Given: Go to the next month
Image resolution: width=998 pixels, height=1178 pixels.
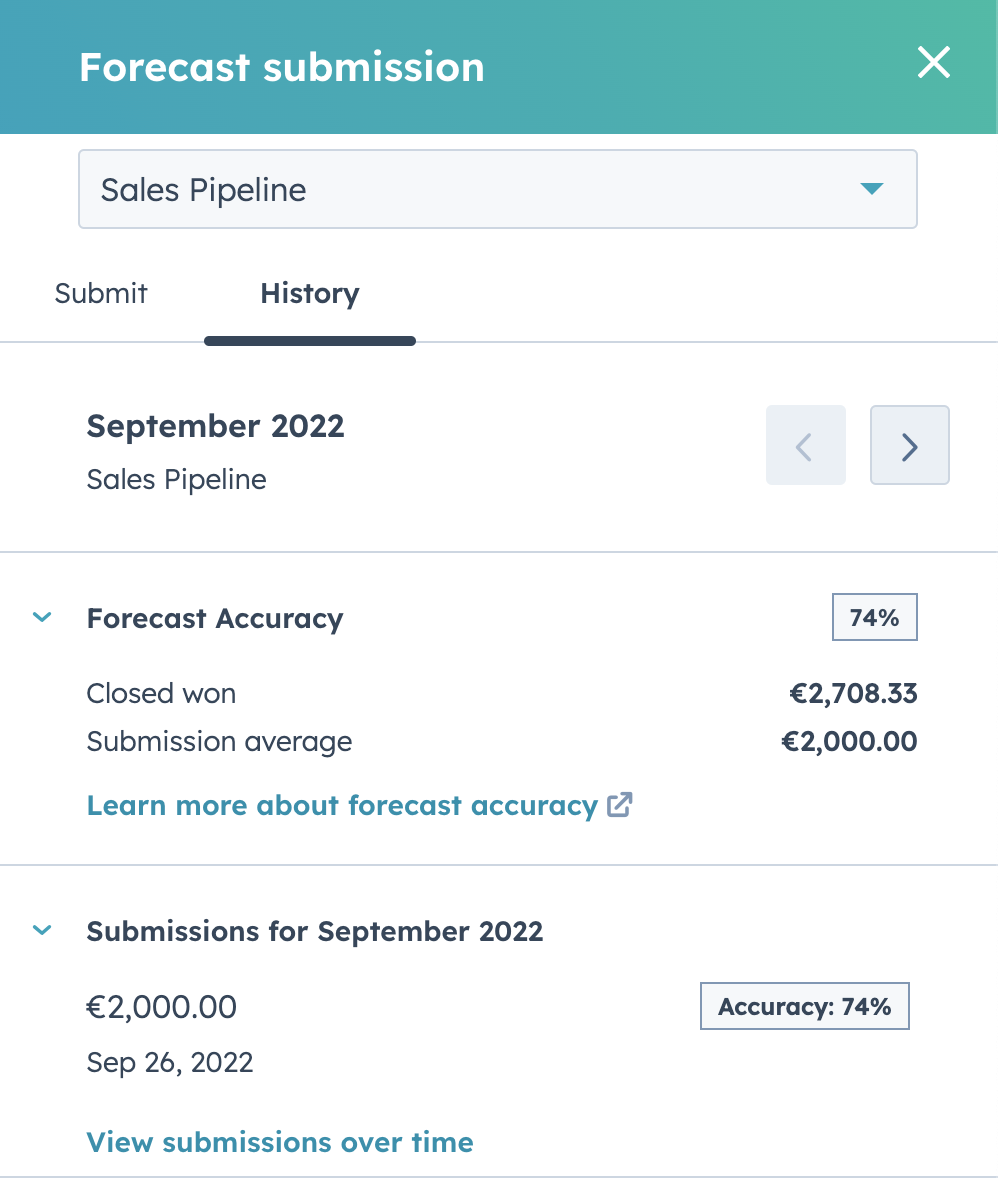Looking at the screenshot, I should pyautogui.click(x=909, y=446).
